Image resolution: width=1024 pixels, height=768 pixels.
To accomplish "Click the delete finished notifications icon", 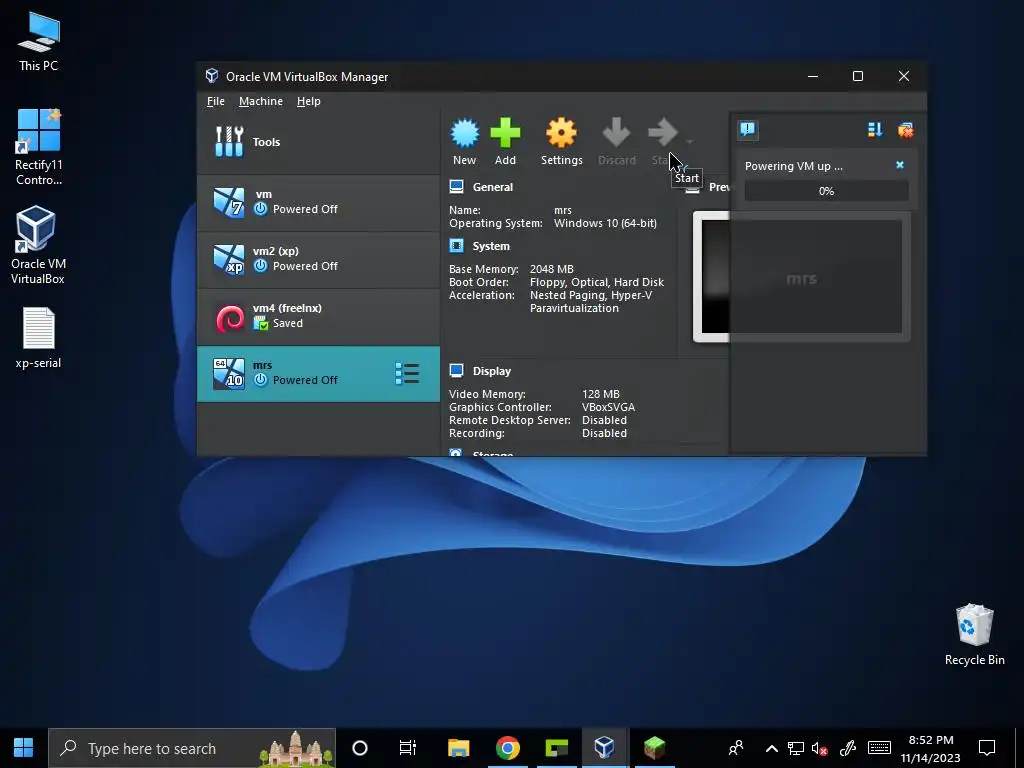I will (906, 130).
